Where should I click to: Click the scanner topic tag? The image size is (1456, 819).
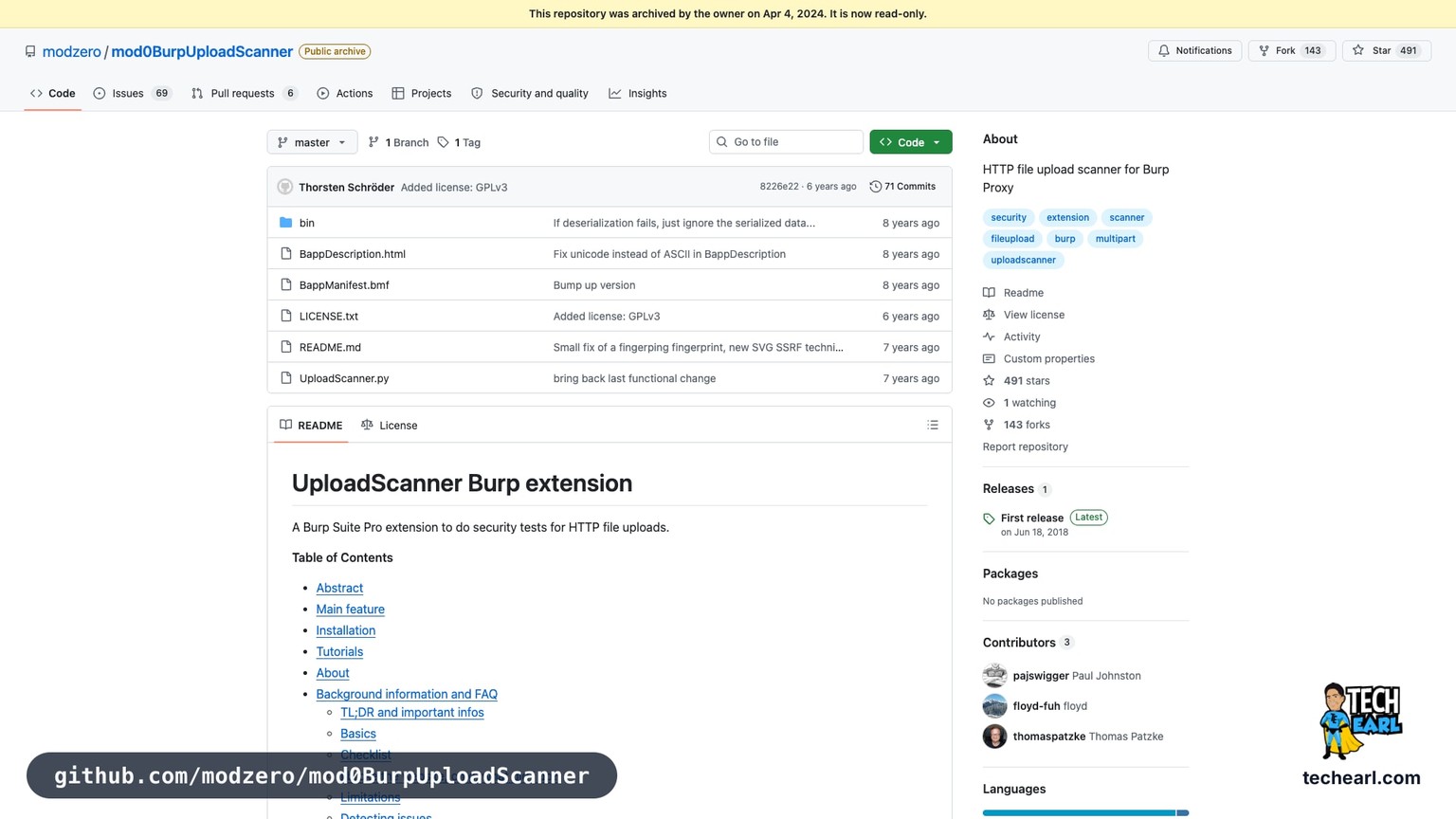pos(1127,217)
